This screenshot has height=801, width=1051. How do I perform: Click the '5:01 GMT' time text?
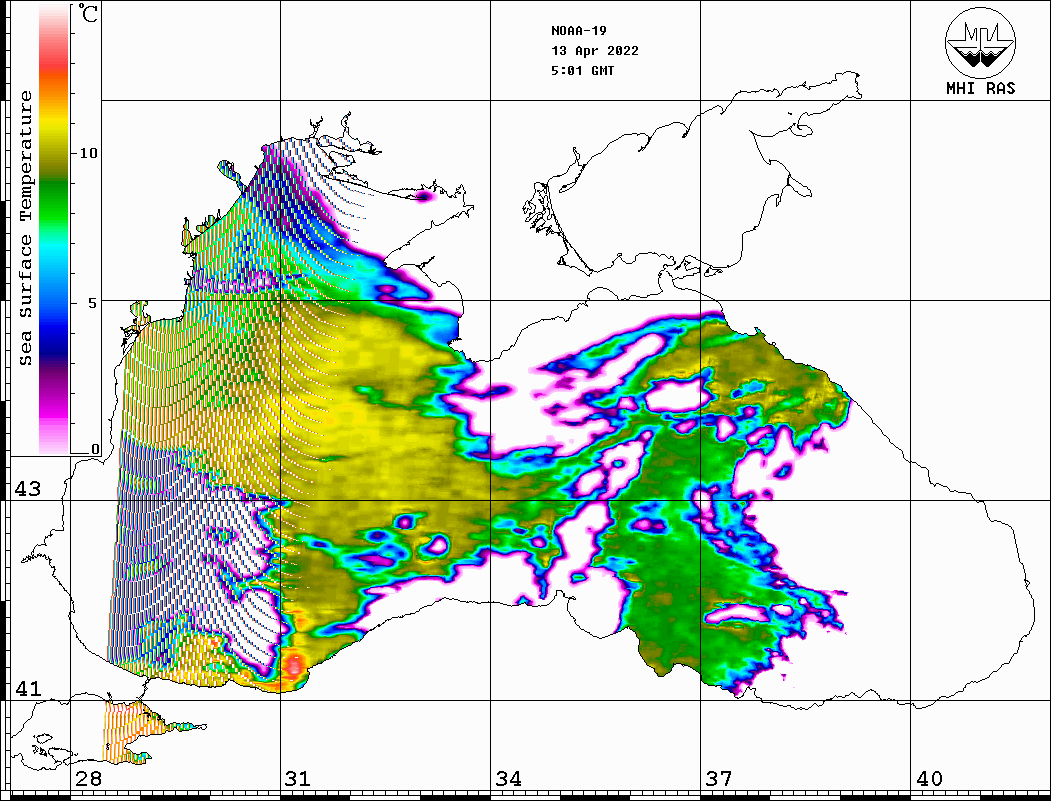pos(582,71)
